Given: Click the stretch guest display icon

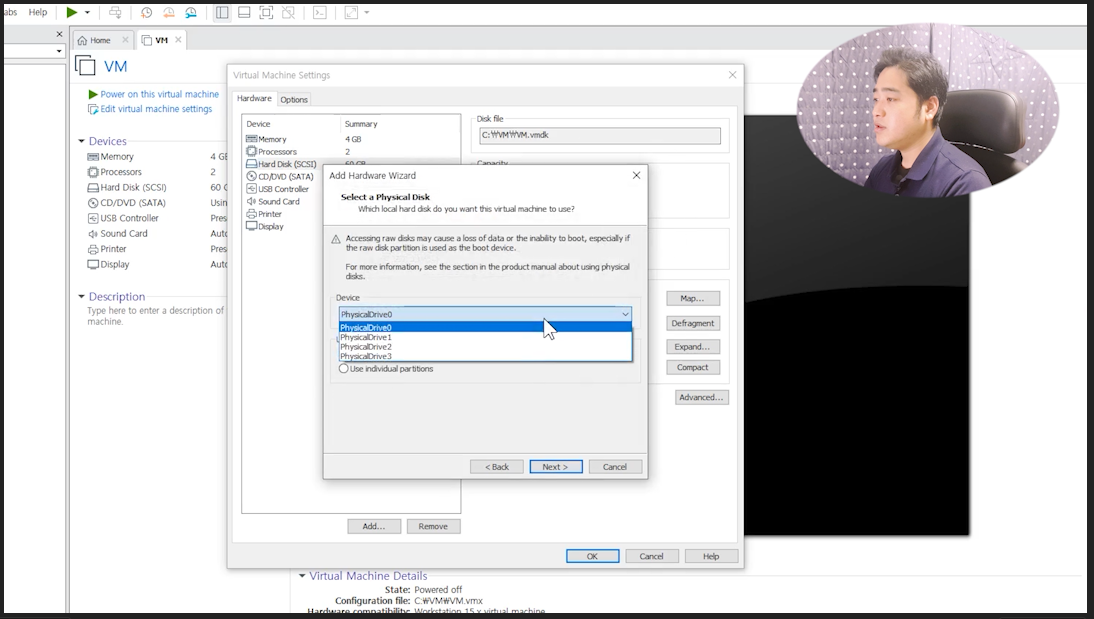Looking at the screenshot, I should coord(352,13).
